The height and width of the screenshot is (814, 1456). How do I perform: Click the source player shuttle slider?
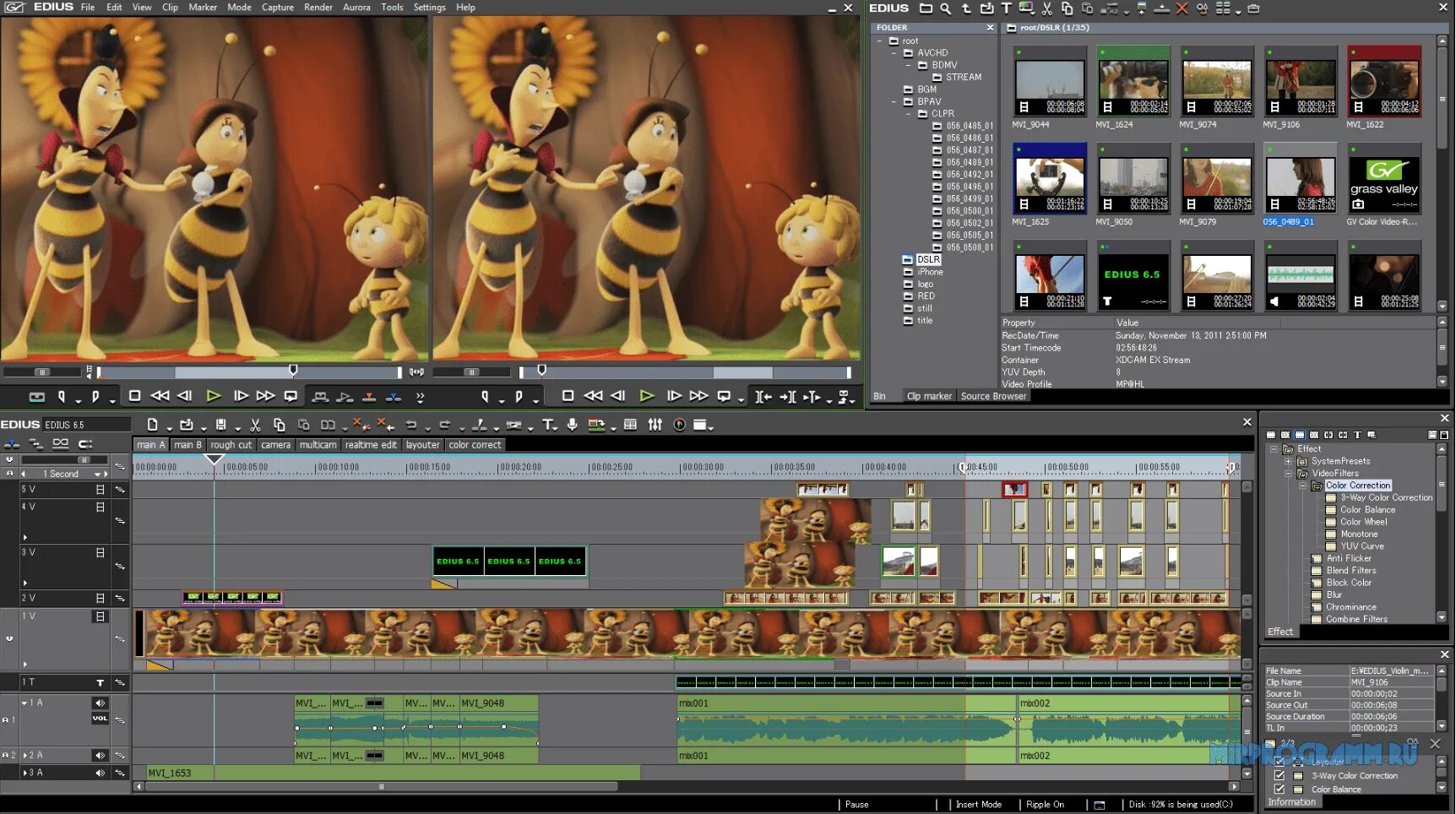tap(41, 372)
